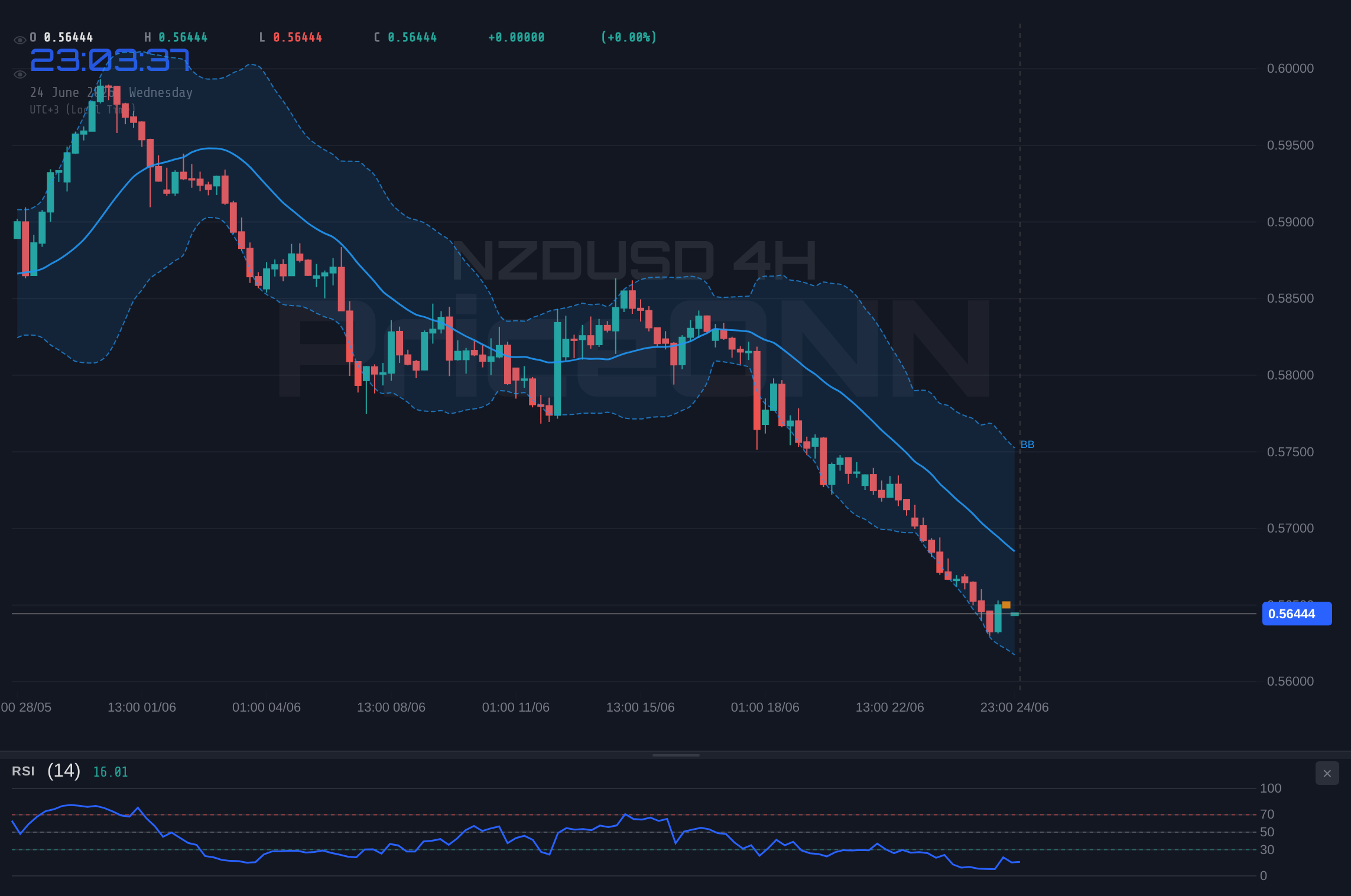Click the 13:00 22/06 time label
The height and width of the screenshot is (896, 1351).
point(890,707)
